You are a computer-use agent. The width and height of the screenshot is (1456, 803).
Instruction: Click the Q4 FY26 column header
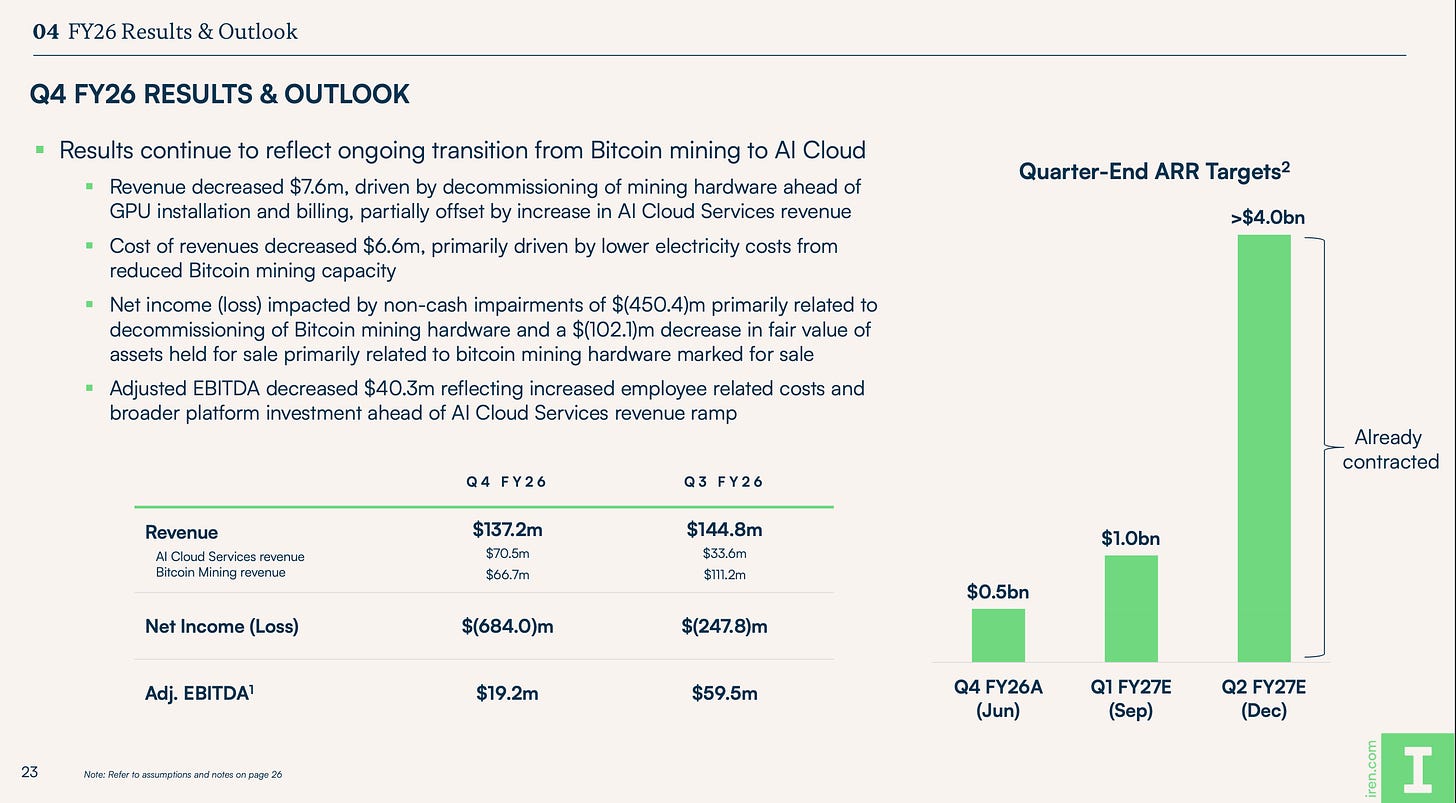click(507, 482)
